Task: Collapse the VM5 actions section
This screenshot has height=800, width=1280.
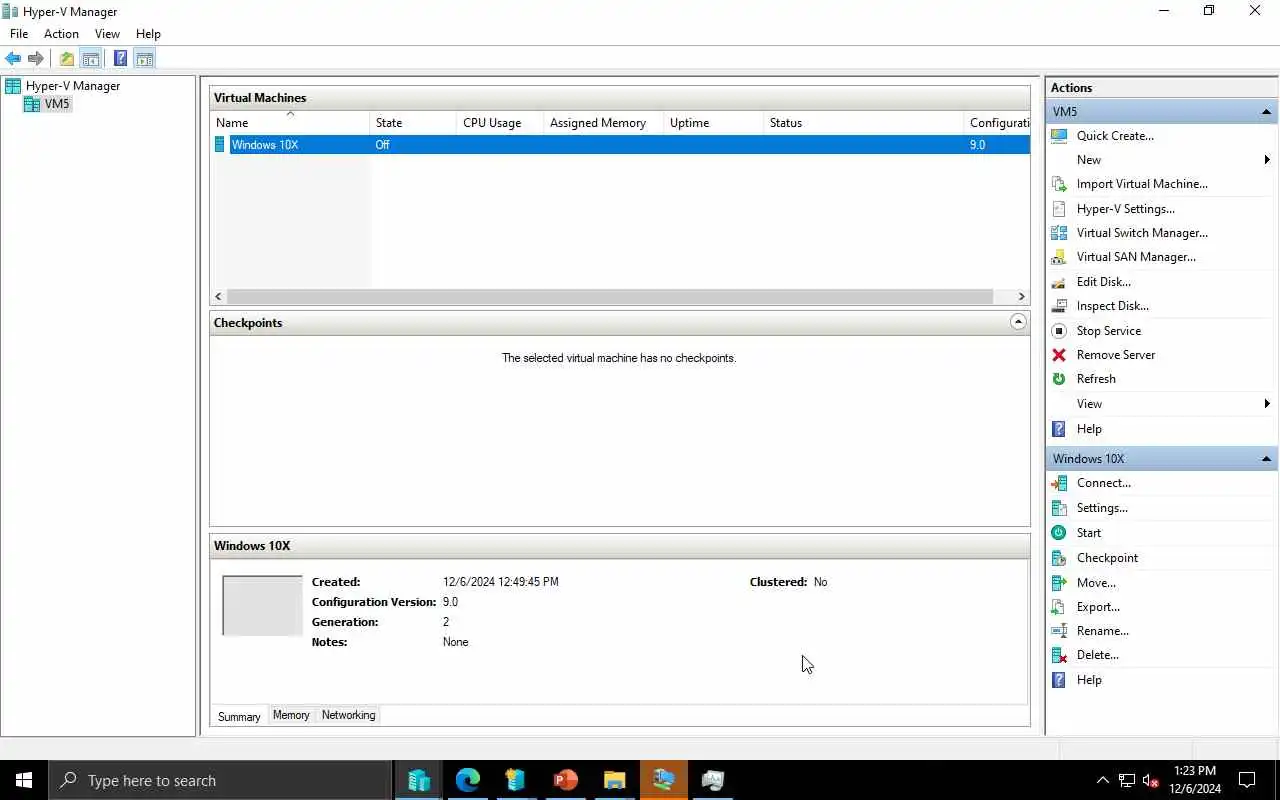Action: coord(1266,112)
